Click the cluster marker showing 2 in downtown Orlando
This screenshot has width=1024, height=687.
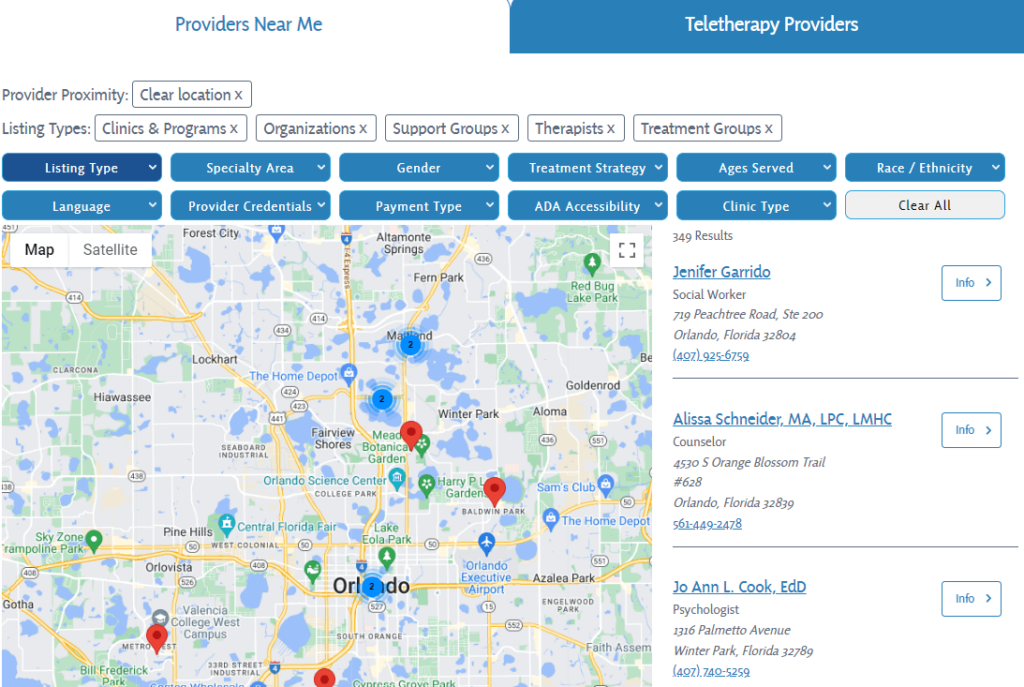click(x=371, y=587)
